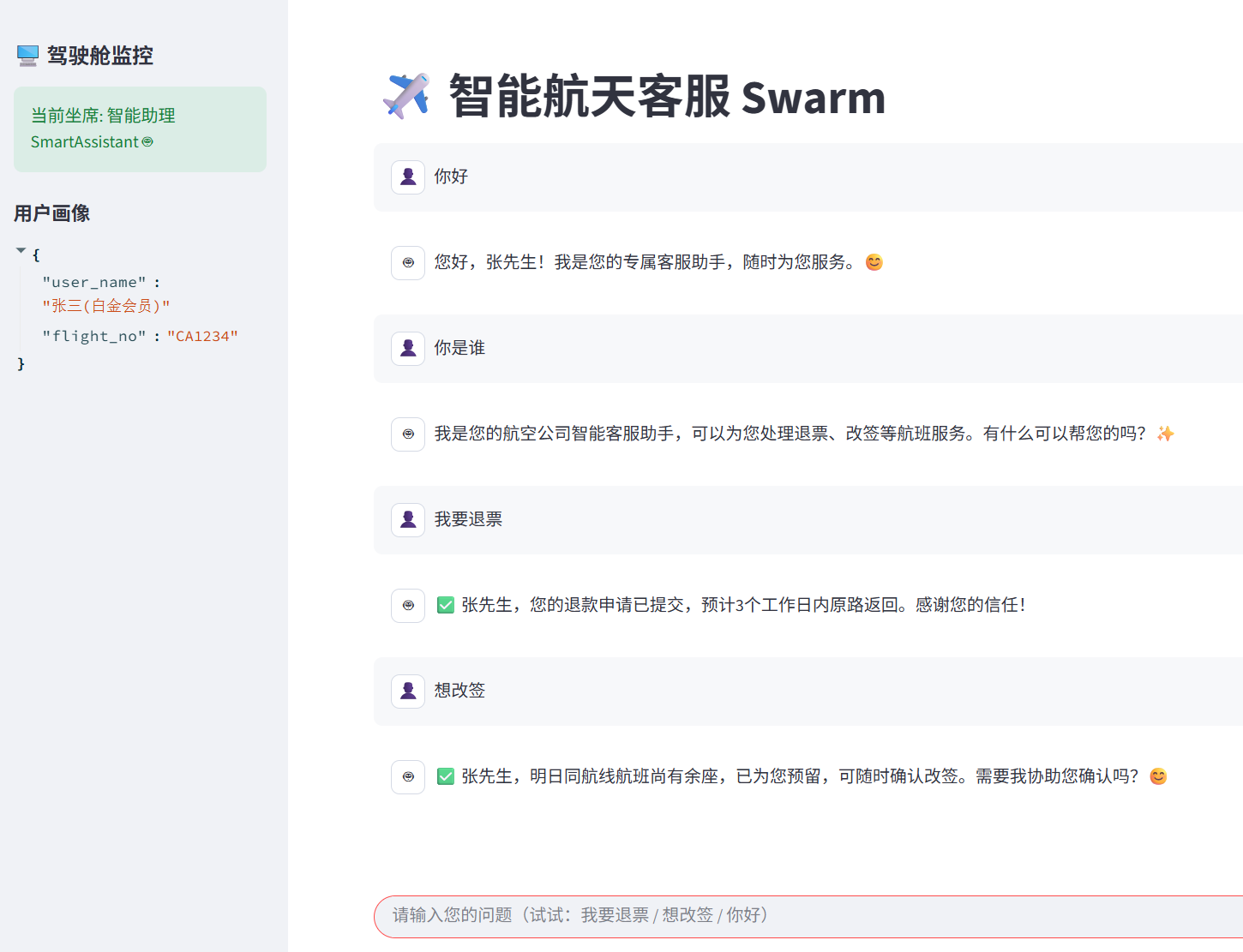Click the small icon after SmartAssistant
This screenshot has height=952, width=1243.
(147, 142)
